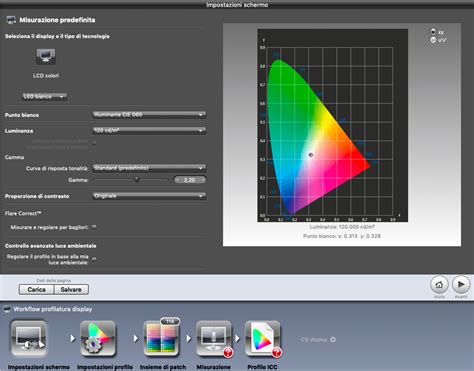The width and height of the screenshot is (474, 371).
Task: Click the Misurazione step label text
Action: pos(213,367)
